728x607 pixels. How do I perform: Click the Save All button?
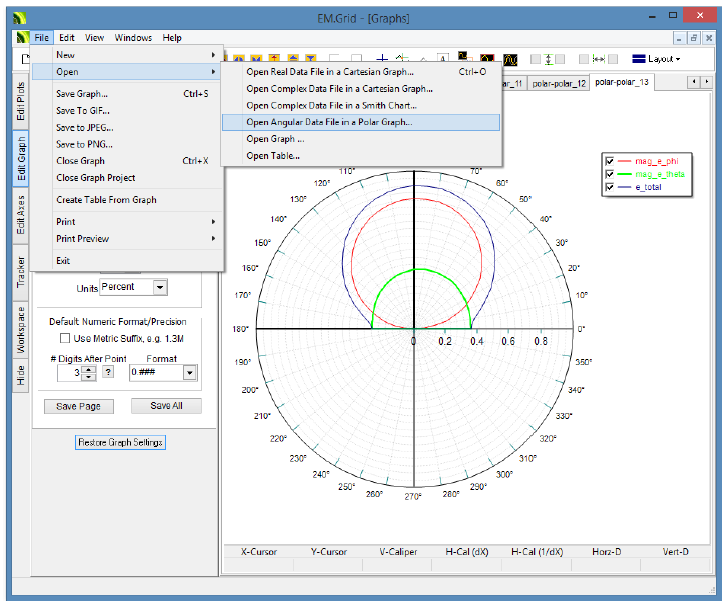166,406
